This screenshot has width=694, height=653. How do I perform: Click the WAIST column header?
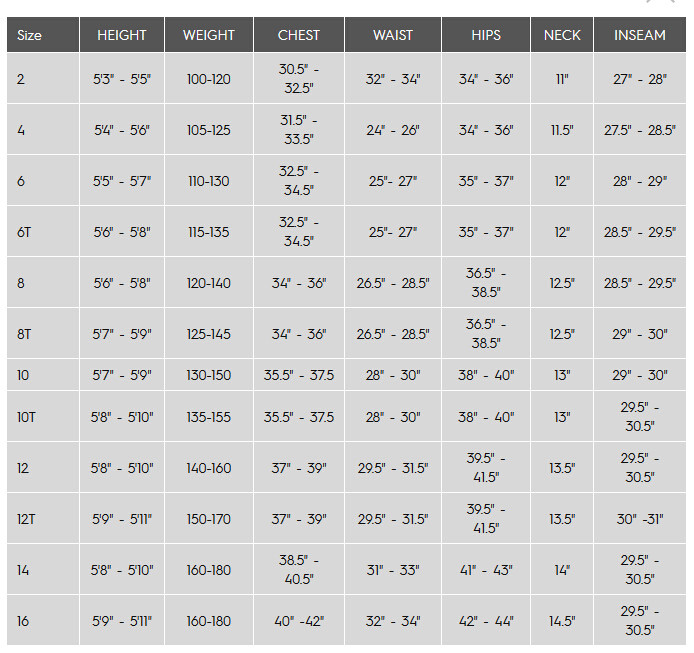(x=393, y=35)
